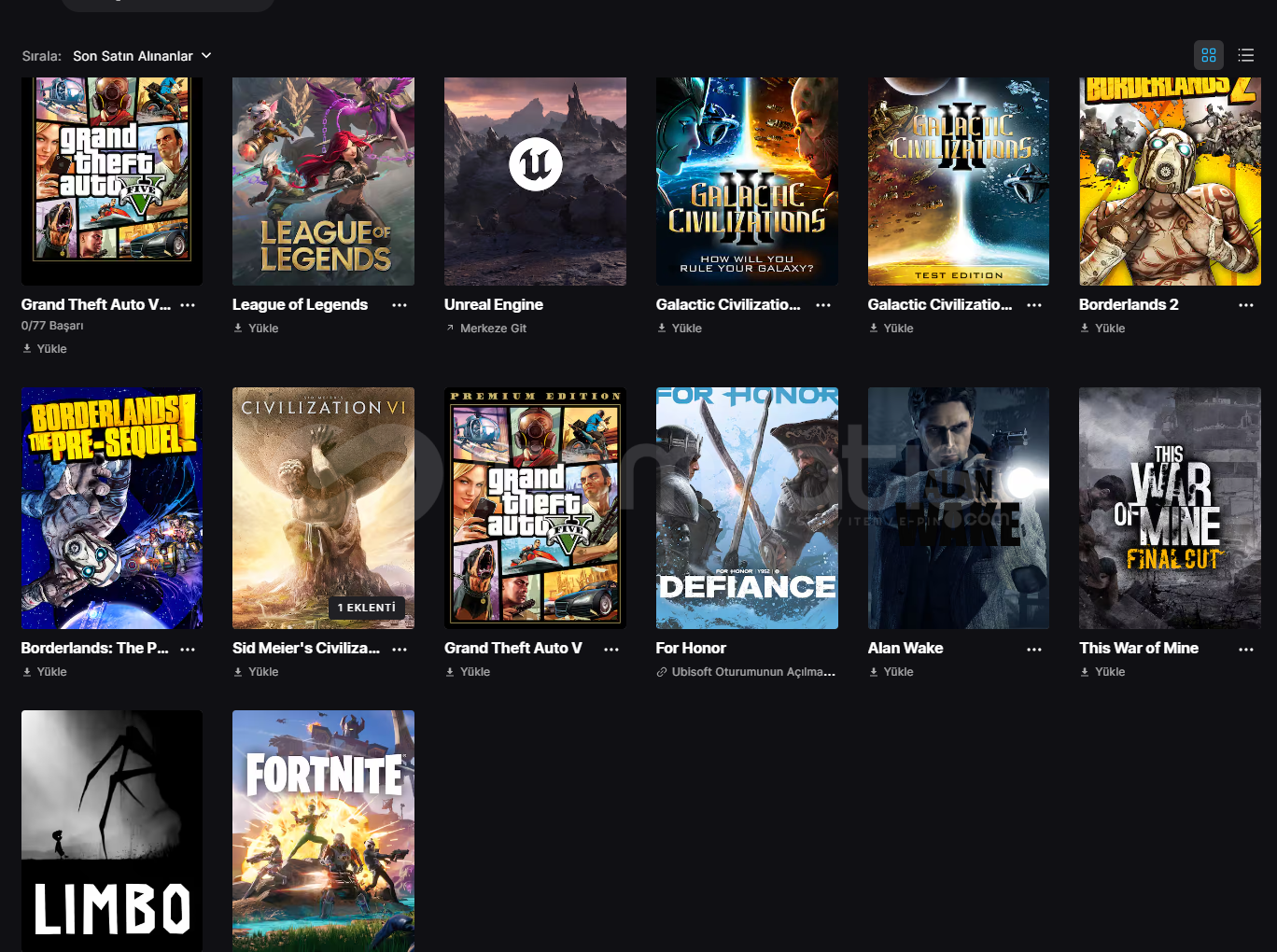The image size is (1277, 952).
Task: Click the League of Legends title text
Action: pyautogui.click(x=300, y=304)
